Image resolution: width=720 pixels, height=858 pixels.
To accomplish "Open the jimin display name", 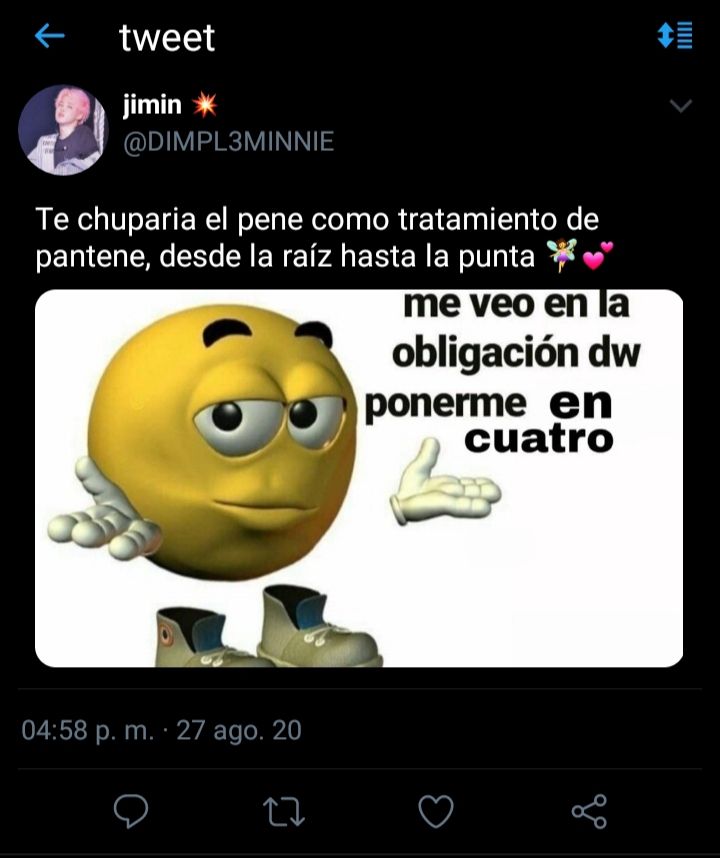I will point(153,104).
